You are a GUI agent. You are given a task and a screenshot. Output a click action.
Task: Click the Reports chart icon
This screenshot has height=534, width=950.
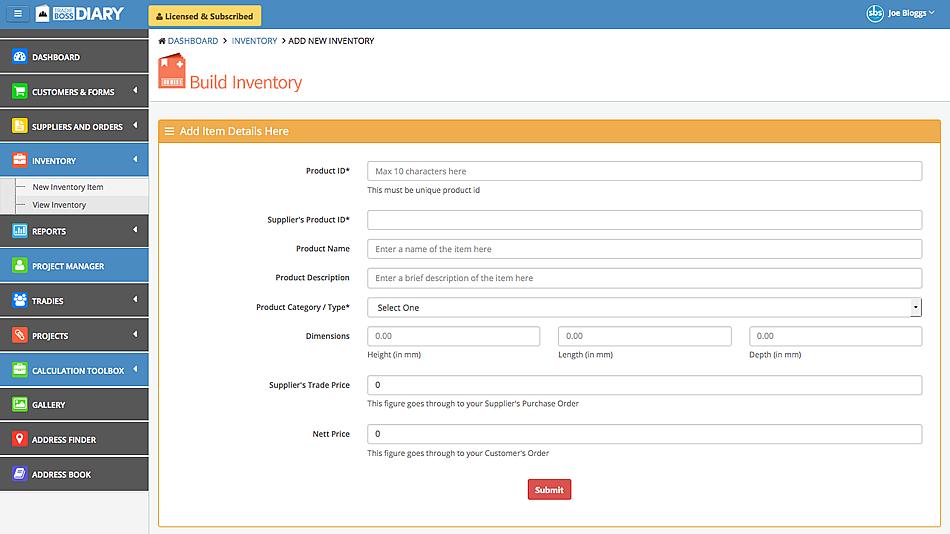click(x=19, y=231)
